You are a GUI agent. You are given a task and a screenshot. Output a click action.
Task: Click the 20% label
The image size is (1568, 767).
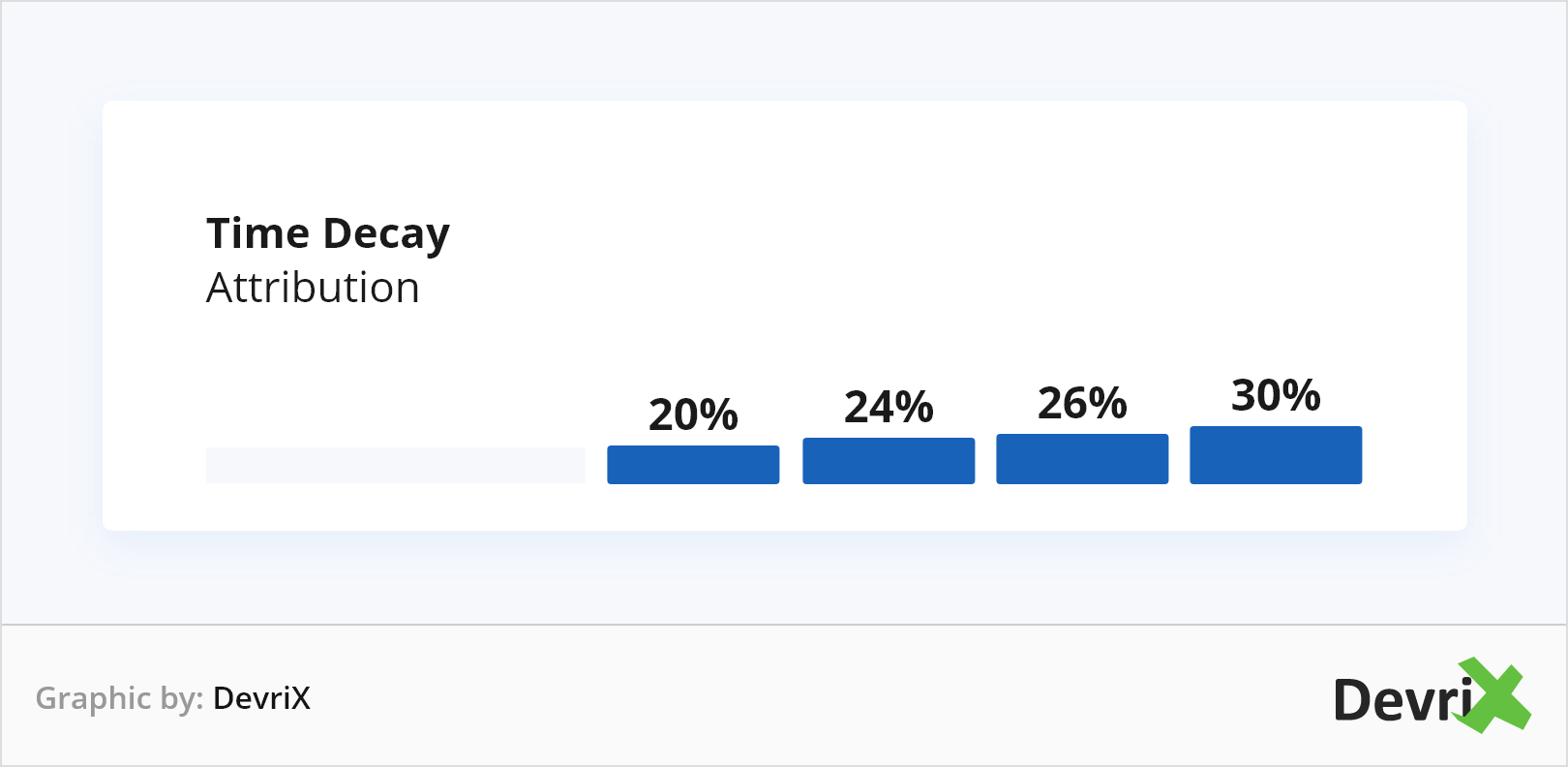point(693,414)
